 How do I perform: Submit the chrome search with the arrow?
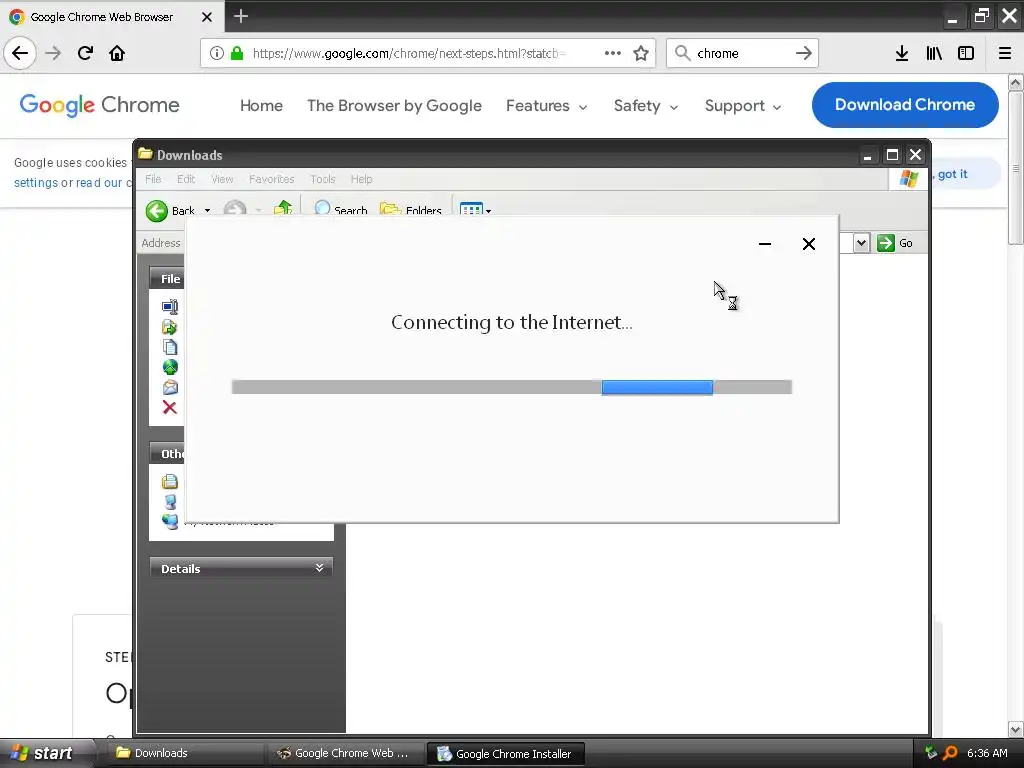coord(804,53)
